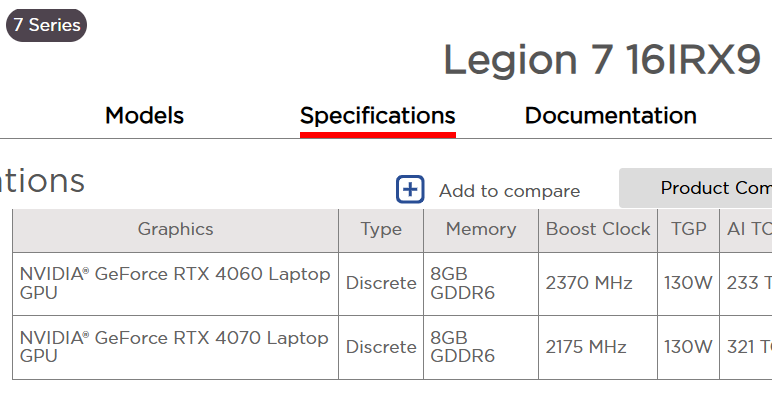Click the 2370 MHz boost clock cell

pos(598,284)
